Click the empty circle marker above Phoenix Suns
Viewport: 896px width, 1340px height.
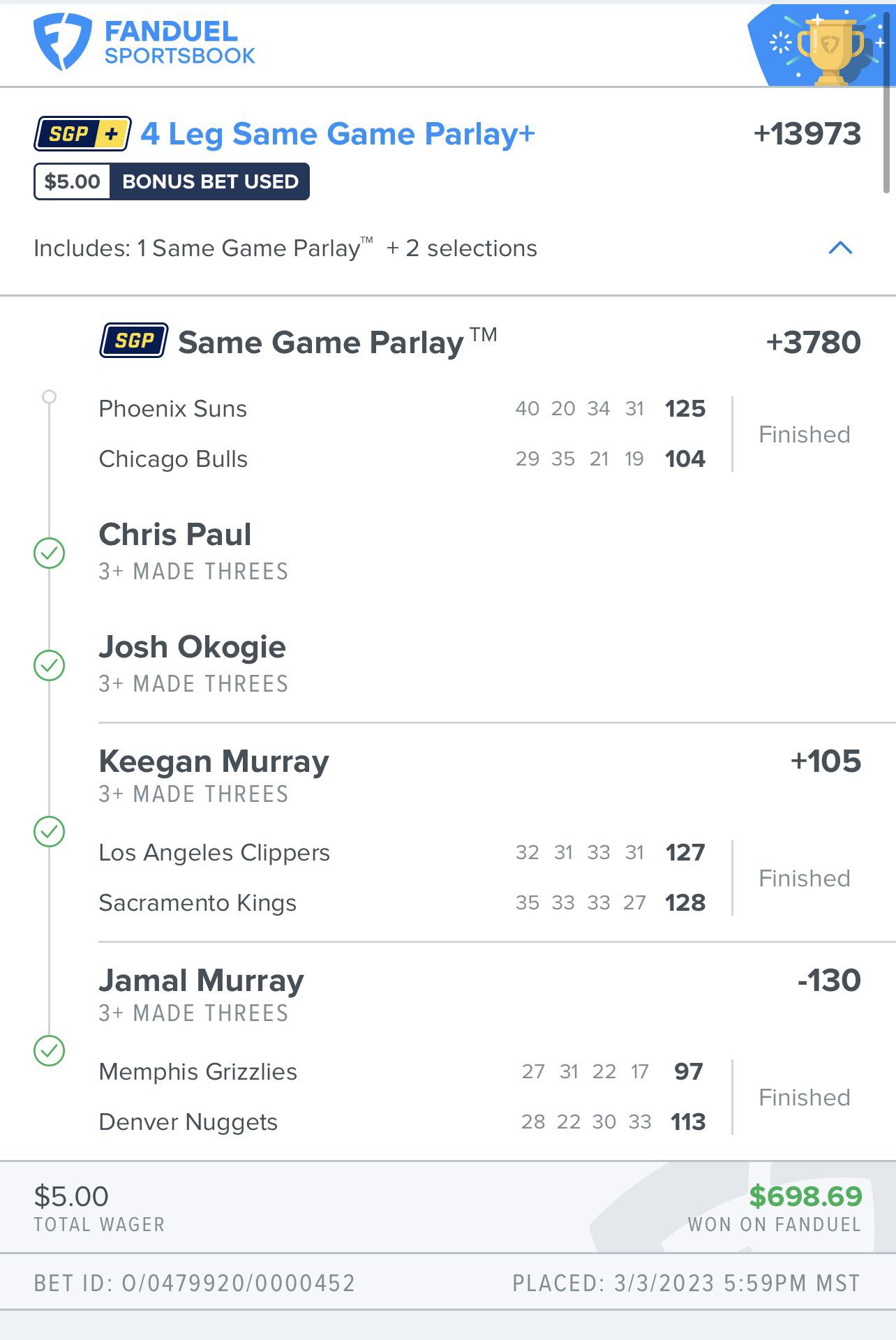pyautogui.click(x=49, y=397)
